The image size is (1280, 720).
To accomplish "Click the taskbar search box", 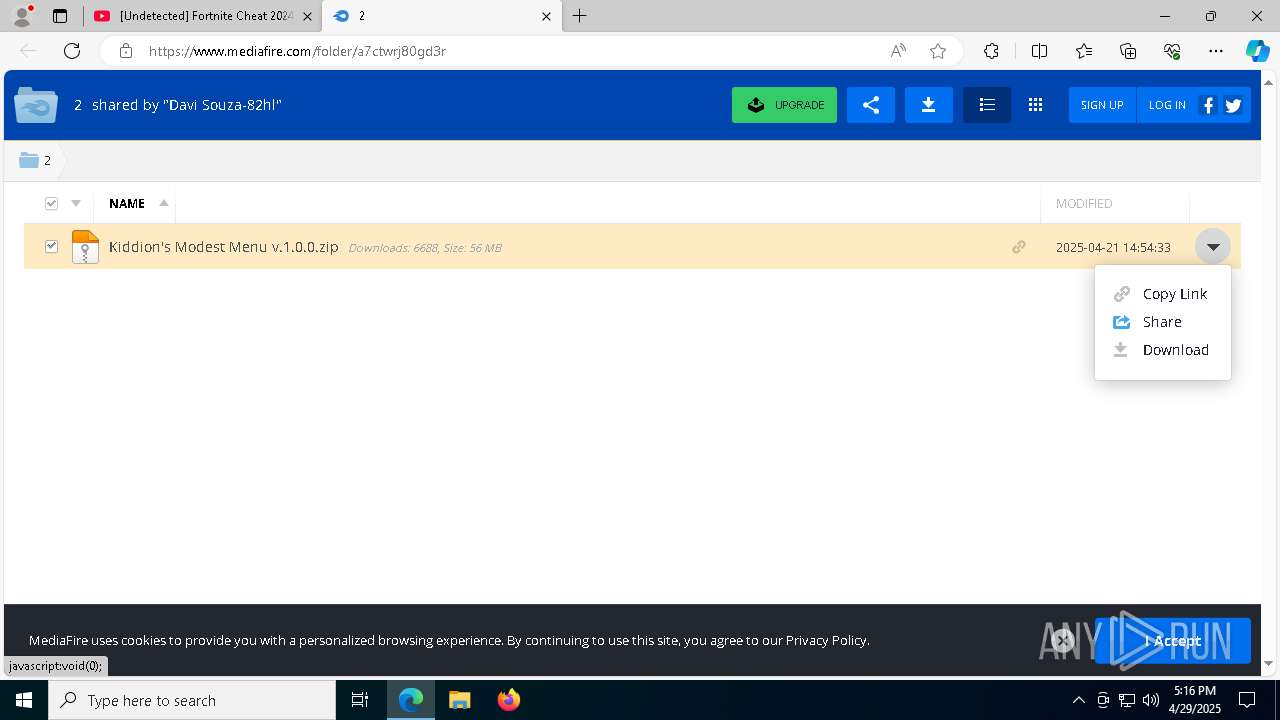I will [192, 700].
